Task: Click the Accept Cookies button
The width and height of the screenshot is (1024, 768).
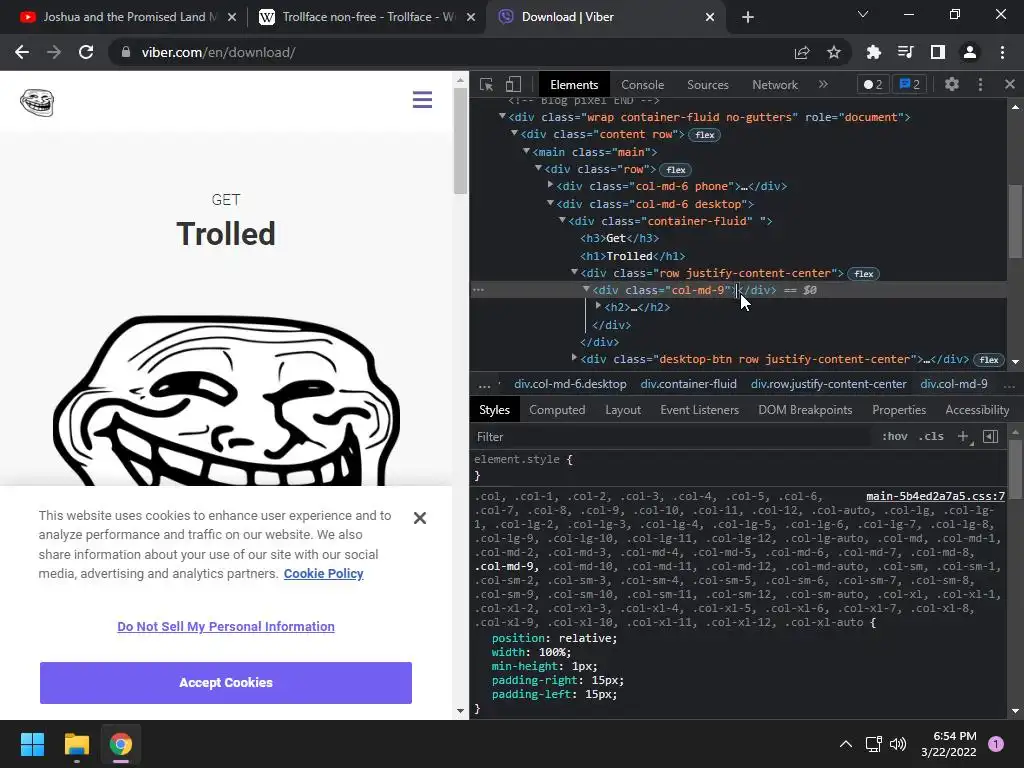Action: [x=226, y=682]
